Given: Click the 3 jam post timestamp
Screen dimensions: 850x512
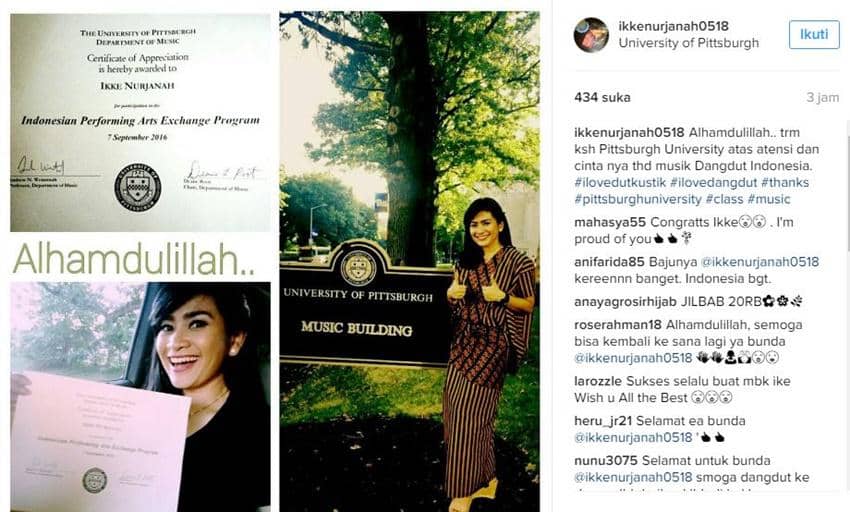Looking at the screenshot, I should [822, 98].
